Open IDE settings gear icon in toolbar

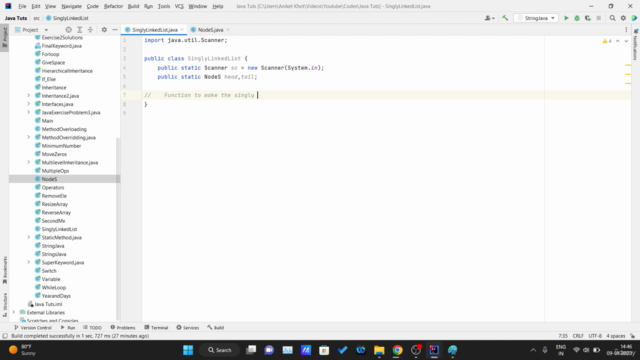coord(623,18)
